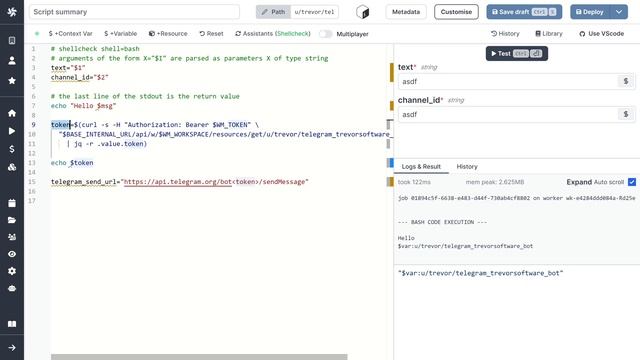Click the $ variable picker for the text argument
The height and width of the screenshot is (360, 640).
point(626,81)
